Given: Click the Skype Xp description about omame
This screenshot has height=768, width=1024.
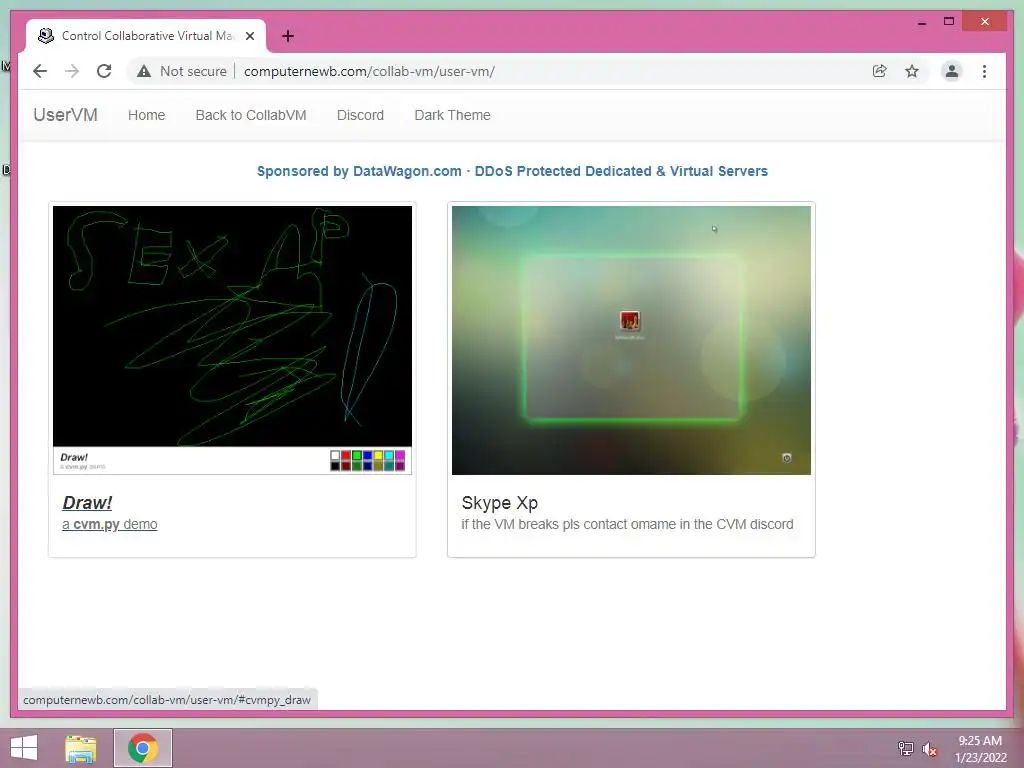Looking at the screenshot, I should (x=627, y=524).
